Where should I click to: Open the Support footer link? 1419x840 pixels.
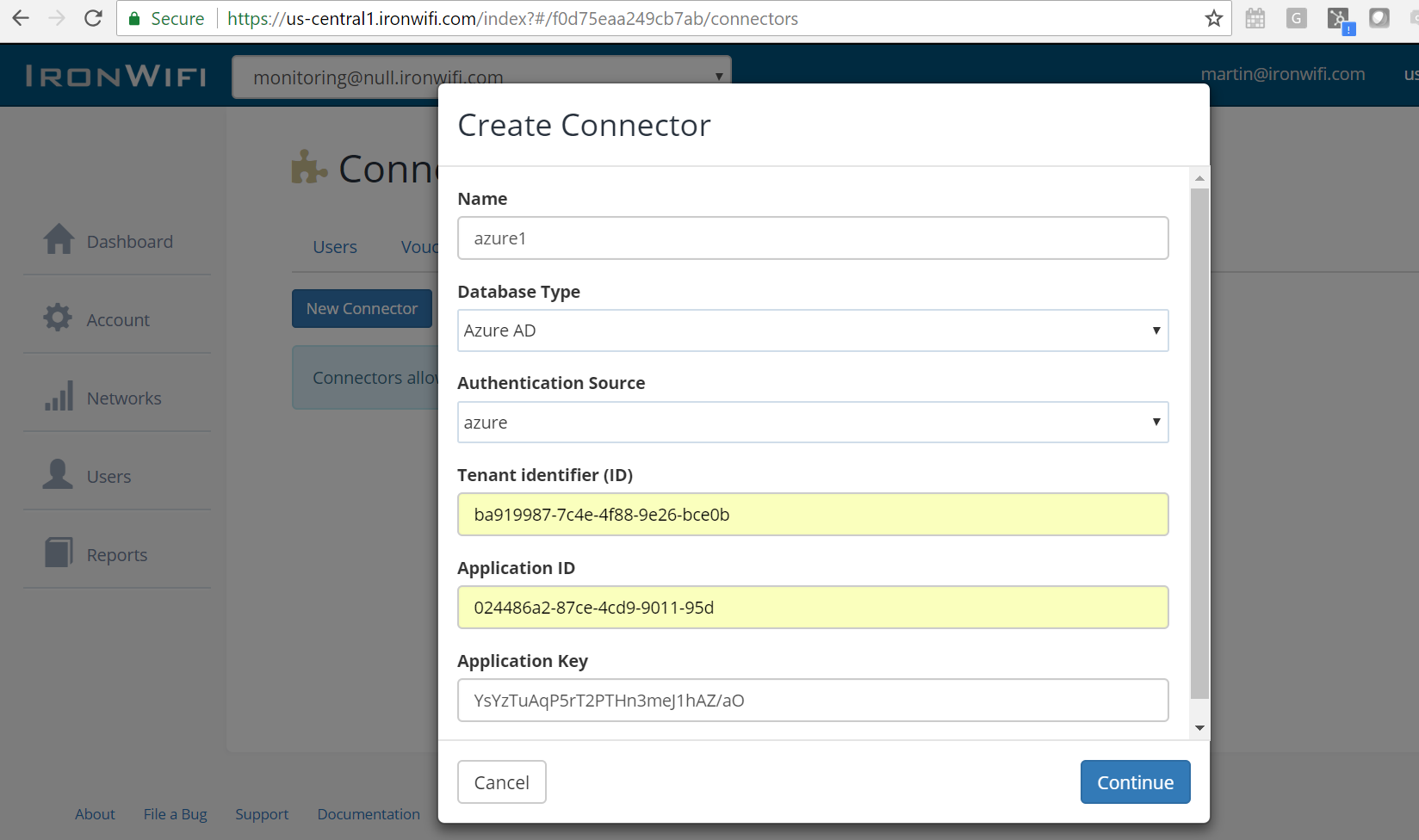coord(262,814)
